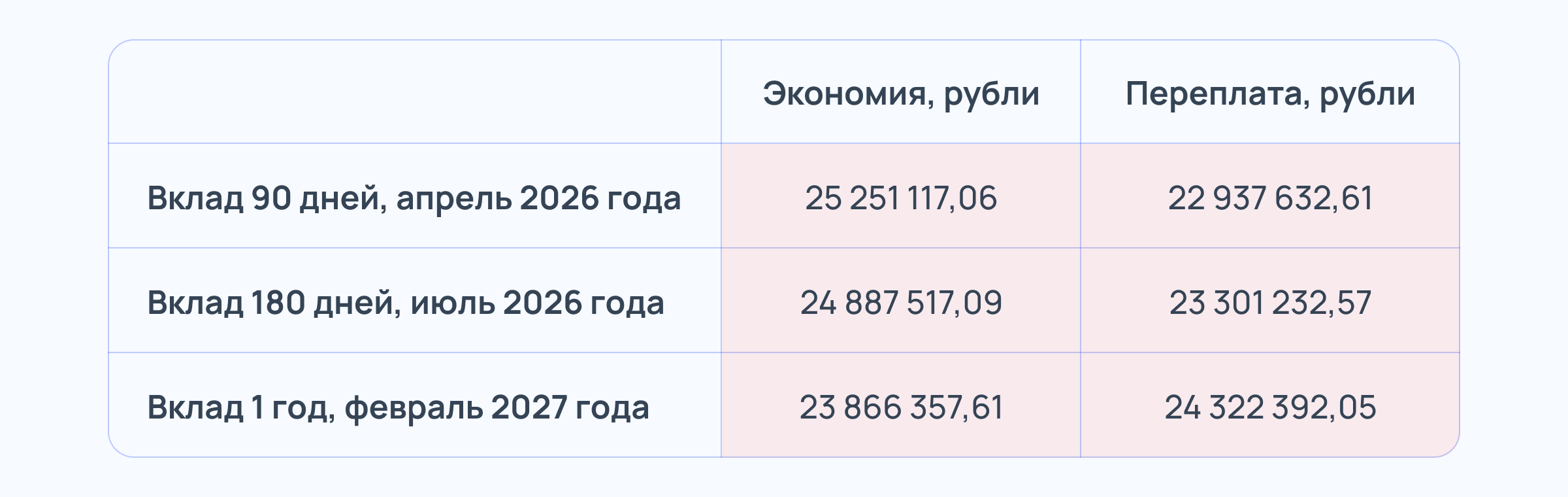This screenshot has width=1568, height=497.
Task: Pick the savings cell in the 180-day row
Action: 900,327
